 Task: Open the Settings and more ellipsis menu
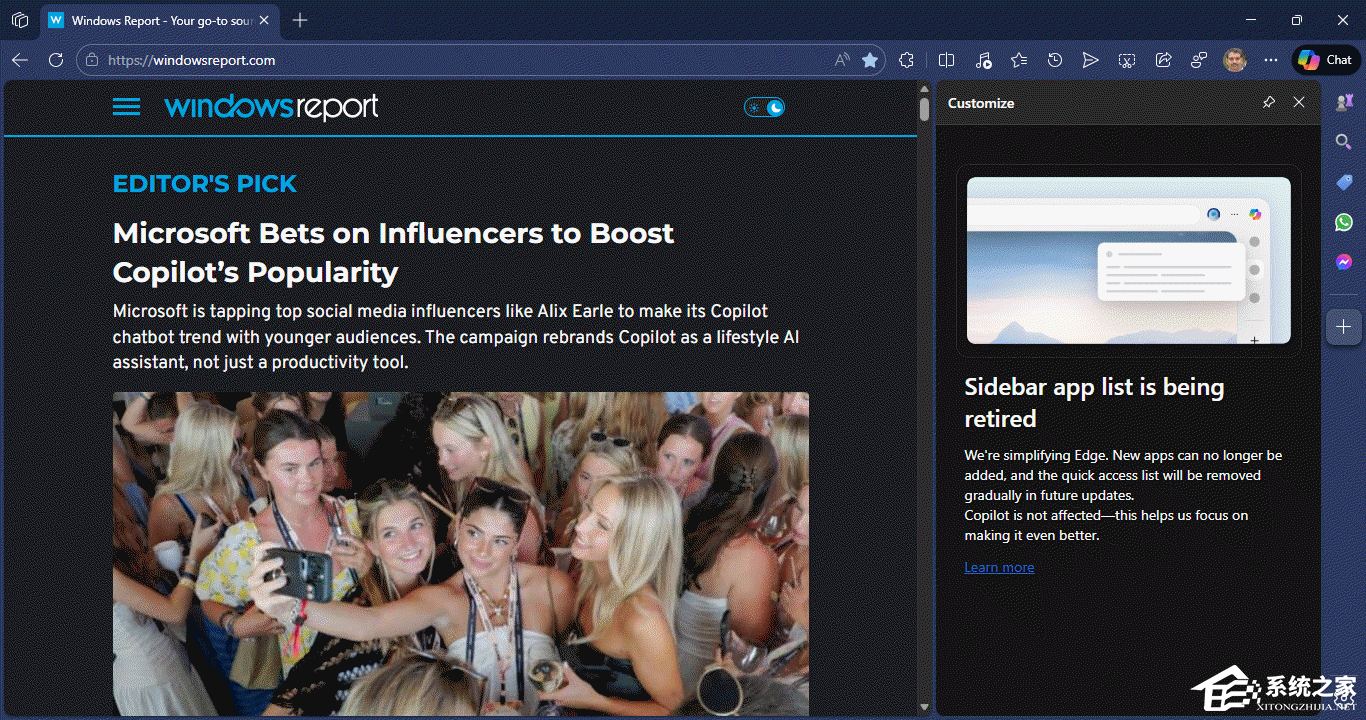point(1271,60)
